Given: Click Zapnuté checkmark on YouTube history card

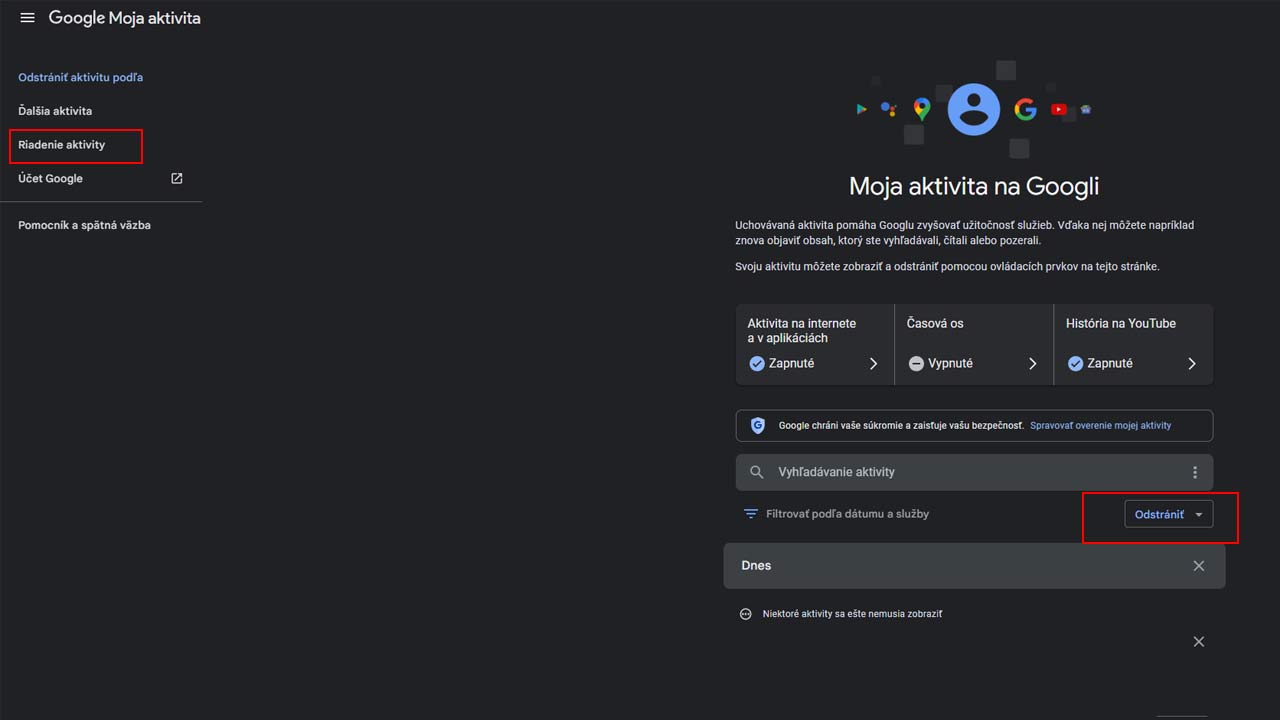Looking at the screenshot, I should click(1075, 364).
